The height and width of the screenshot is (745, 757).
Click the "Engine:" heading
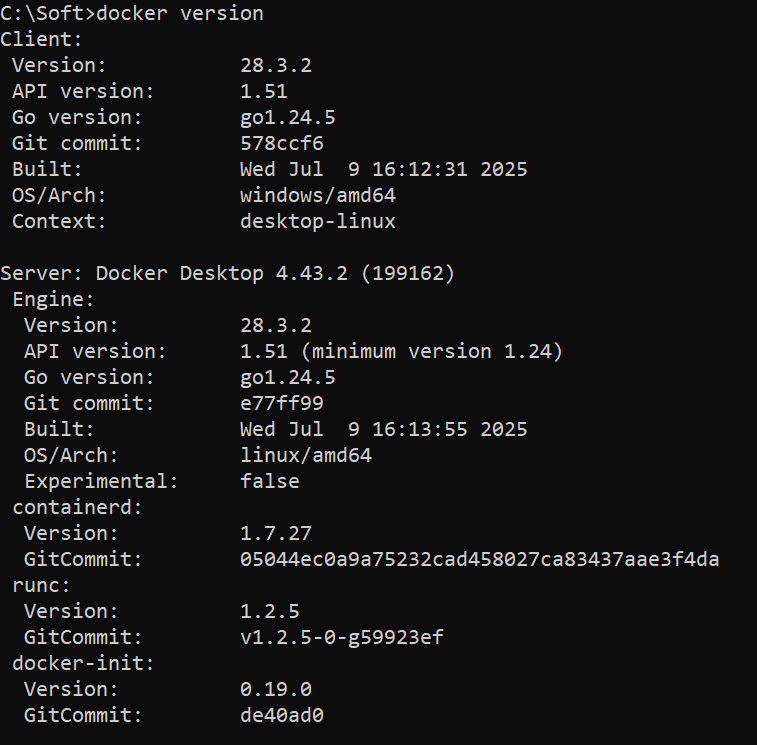click(x=54, y=299)
